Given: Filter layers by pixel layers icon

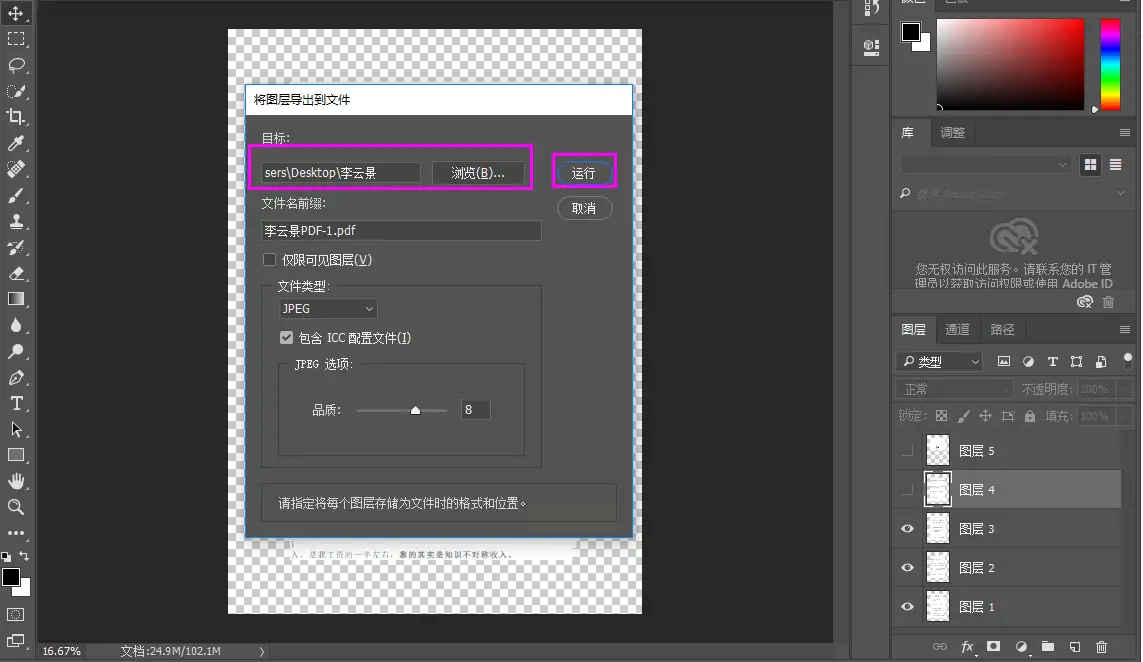Looking at the screenshot, I should (1004, 362).
